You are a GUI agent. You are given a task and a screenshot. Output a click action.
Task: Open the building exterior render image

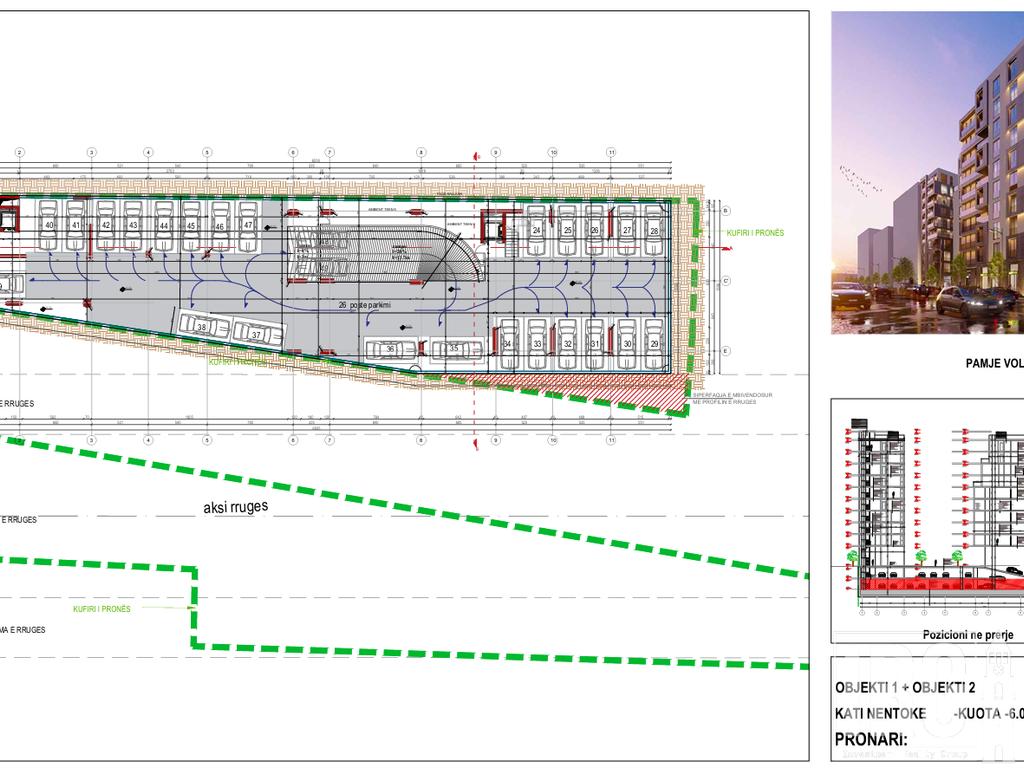click(927, 173)
